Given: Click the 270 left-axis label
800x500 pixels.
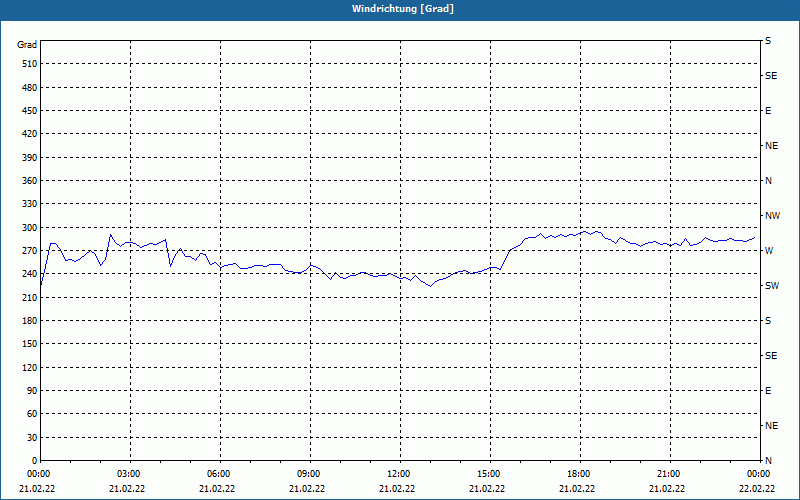Looking at the screenshot, I should point(29,251).
